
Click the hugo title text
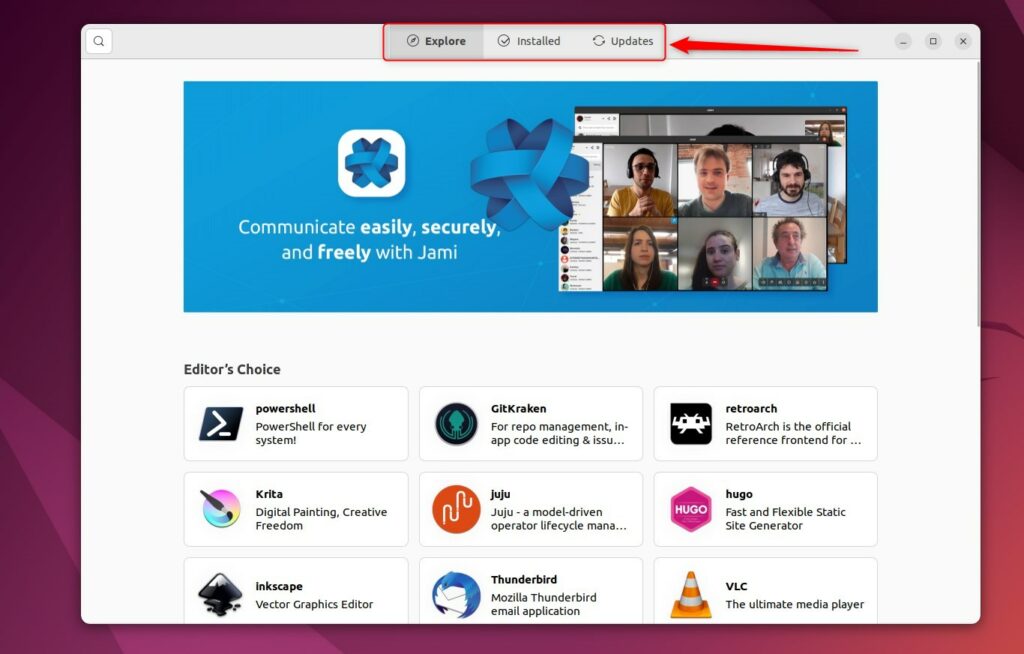[x=739, y=494]
